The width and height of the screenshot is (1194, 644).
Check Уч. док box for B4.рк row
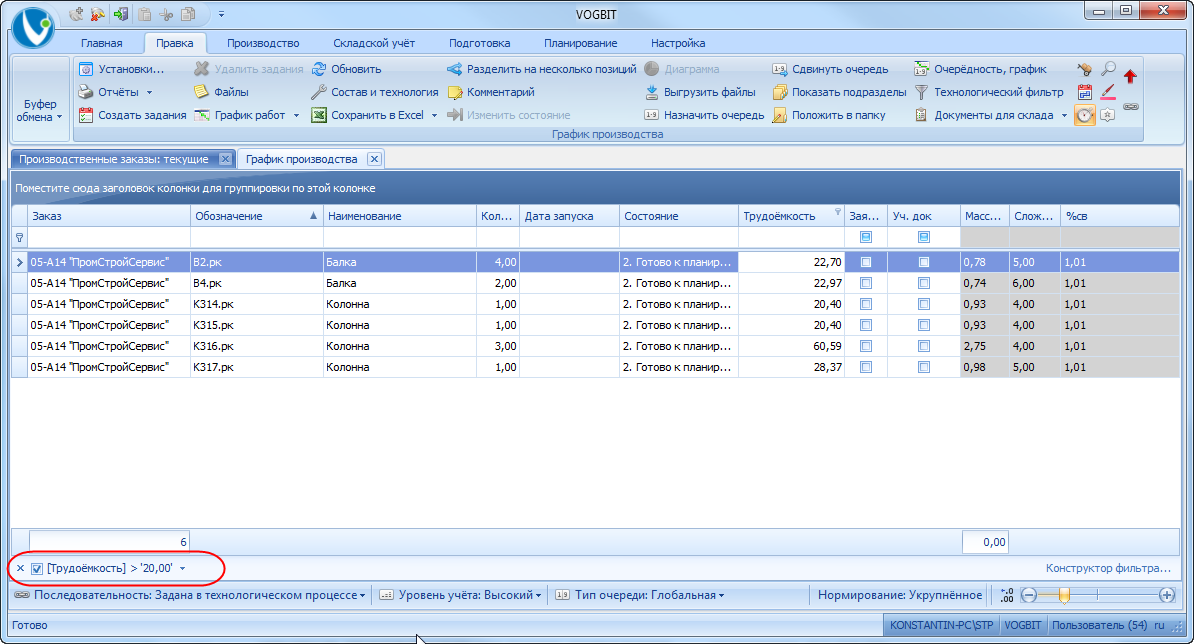click(924, 283)
